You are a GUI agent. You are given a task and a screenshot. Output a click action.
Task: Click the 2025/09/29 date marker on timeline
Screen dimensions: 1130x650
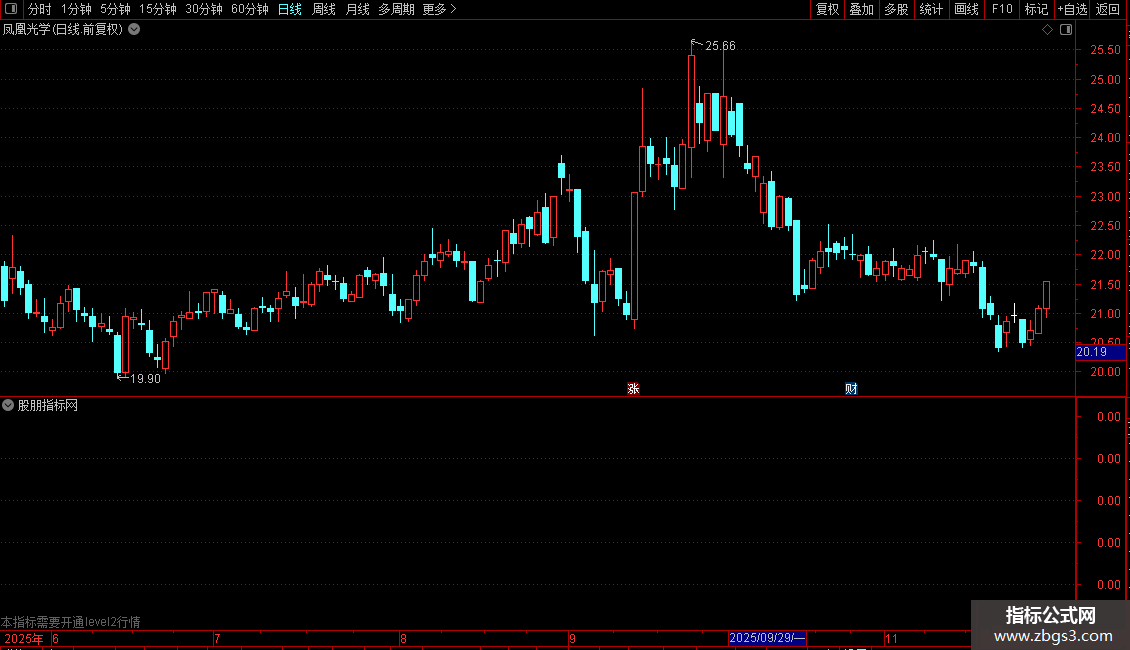click(767, 638)
